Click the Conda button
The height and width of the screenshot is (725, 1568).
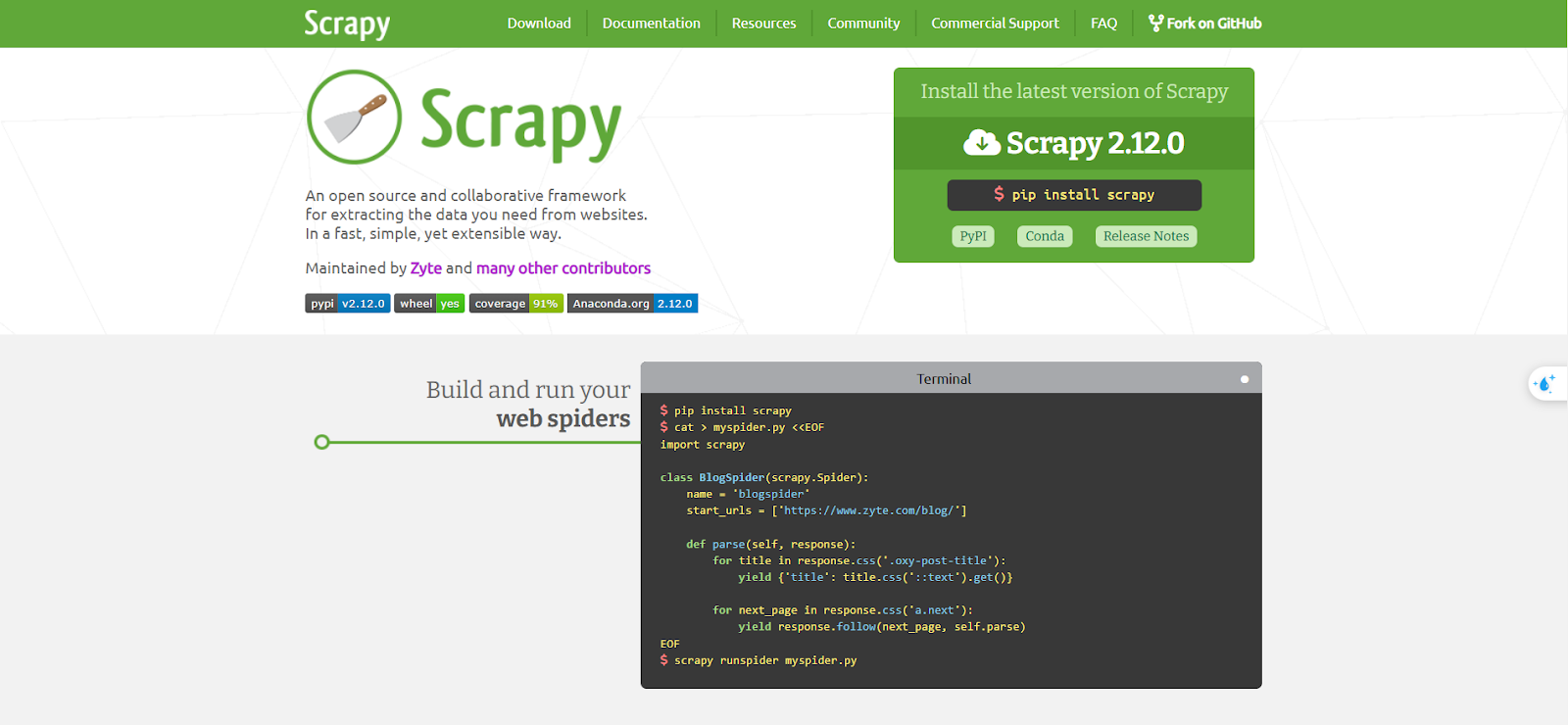(1045, 236)
